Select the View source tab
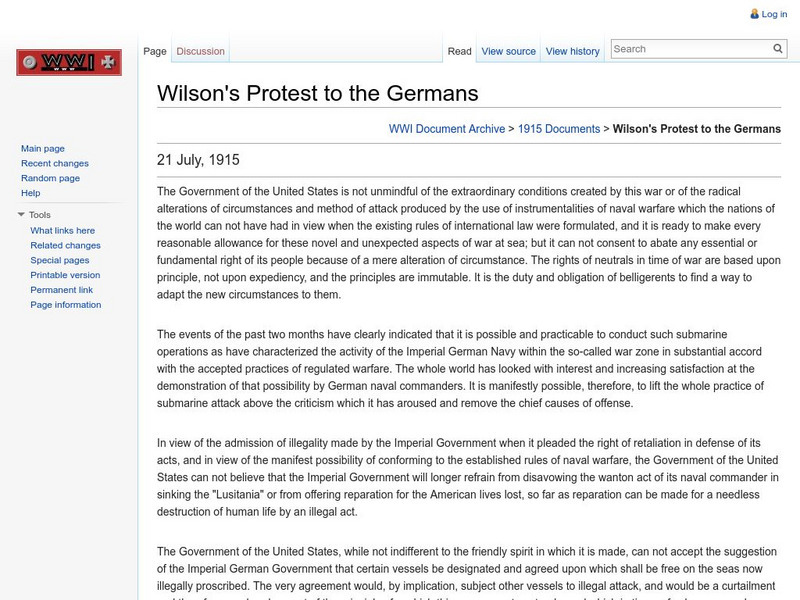 coord(509,50)
